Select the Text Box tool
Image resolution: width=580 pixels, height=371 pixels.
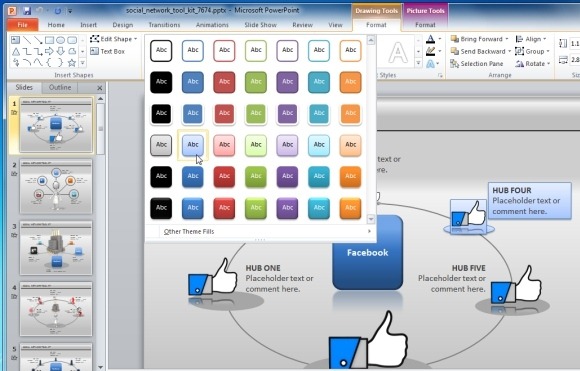click(108, 51)
